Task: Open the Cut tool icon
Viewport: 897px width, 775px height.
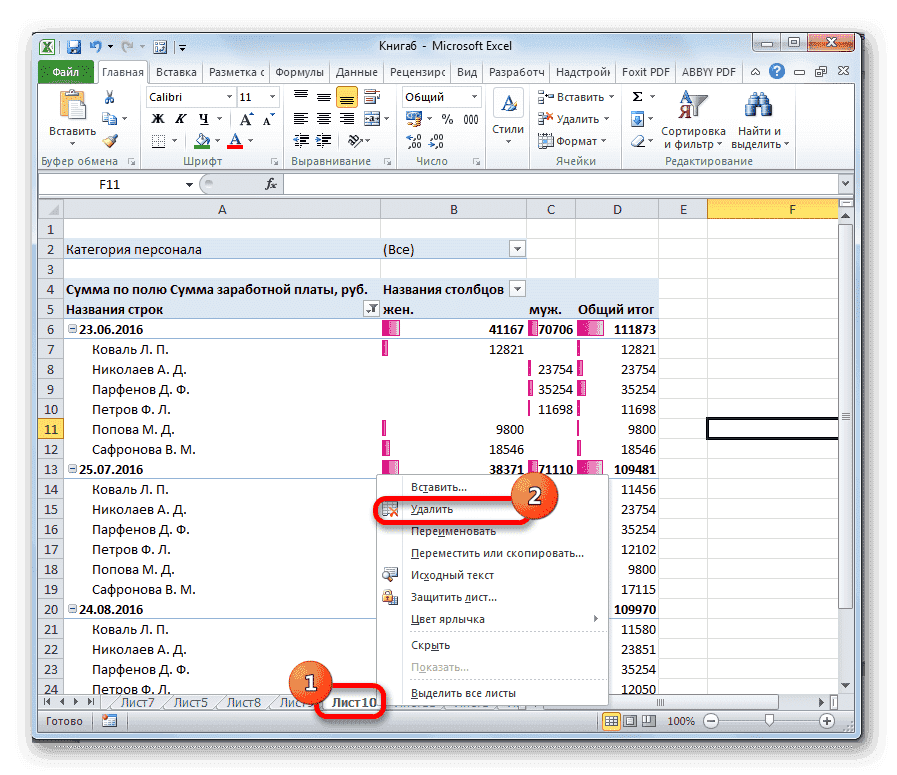Action: tap(108, 97)
